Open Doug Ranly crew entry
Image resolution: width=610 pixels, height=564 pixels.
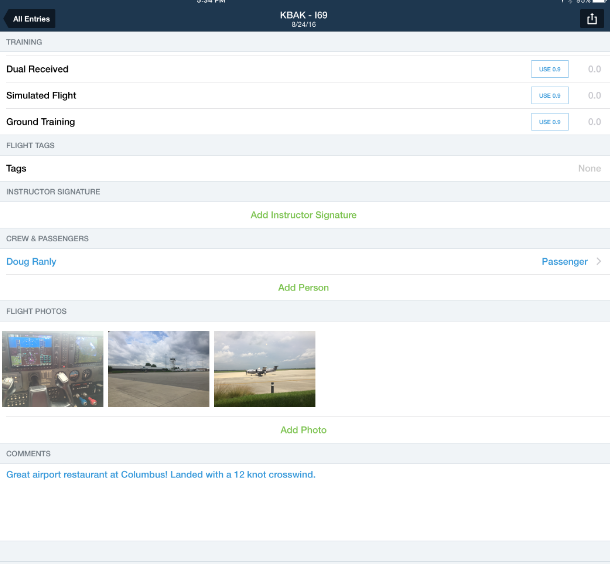pyautogui.click(x=31, y=262)
